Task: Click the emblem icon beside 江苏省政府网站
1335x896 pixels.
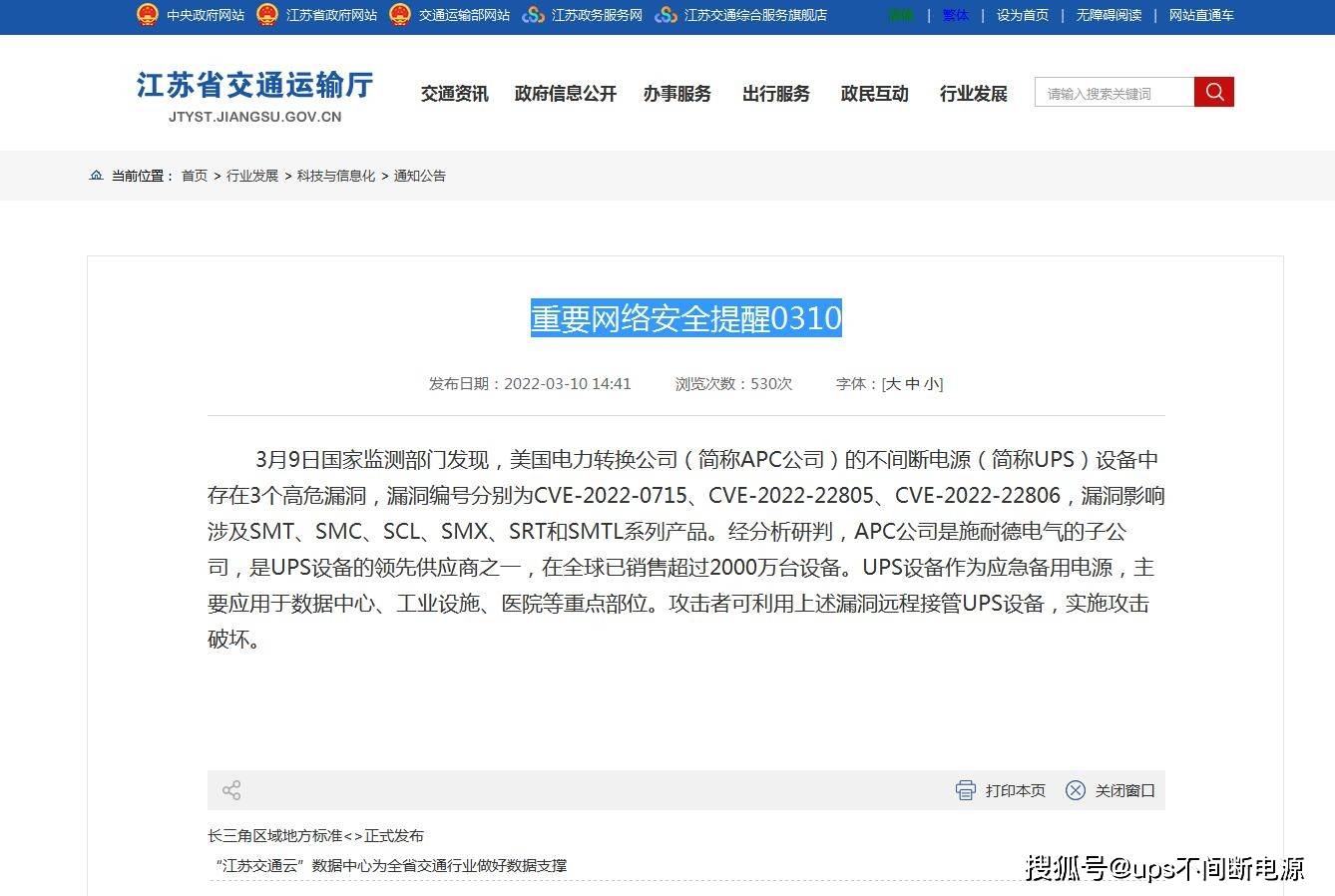Action: point(265,15)
